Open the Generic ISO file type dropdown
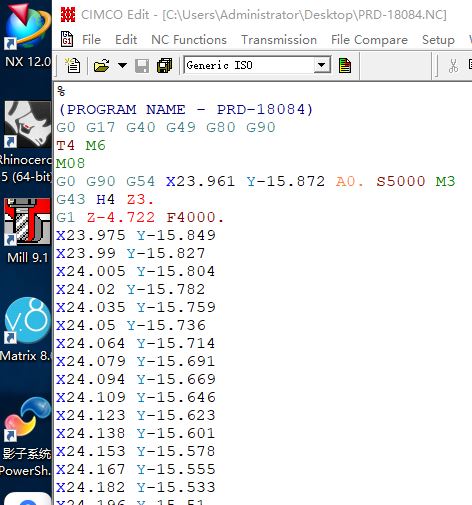 point(321,65)
